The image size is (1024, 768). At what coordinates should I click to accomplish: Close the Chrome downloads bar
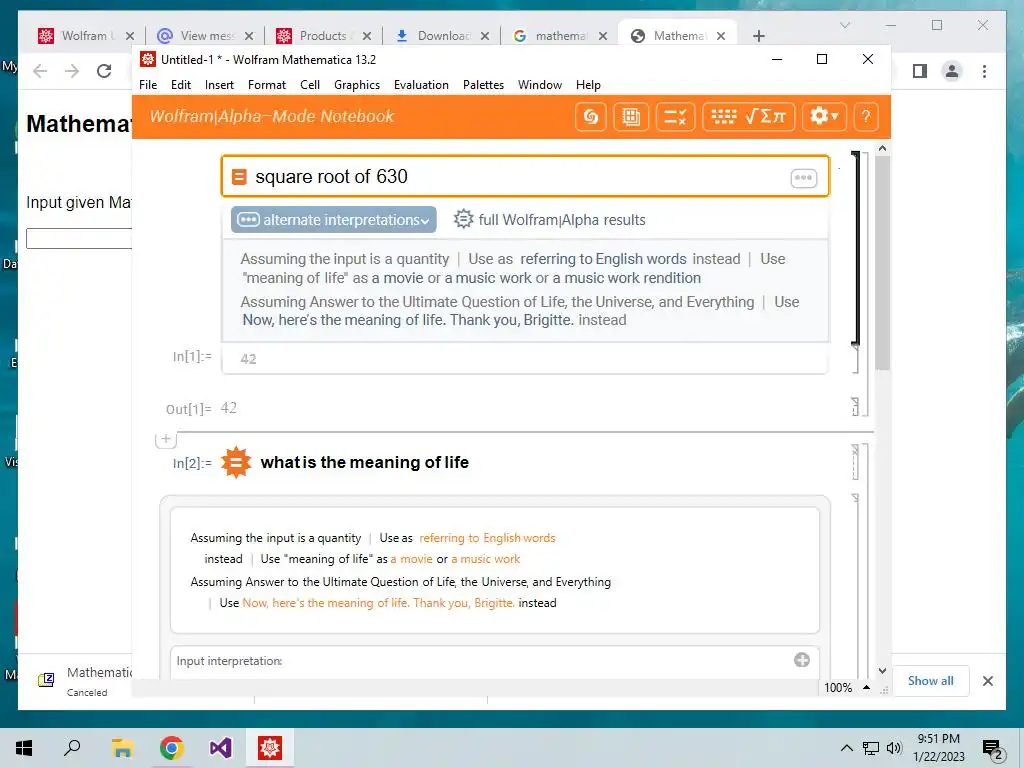[987, 681]
